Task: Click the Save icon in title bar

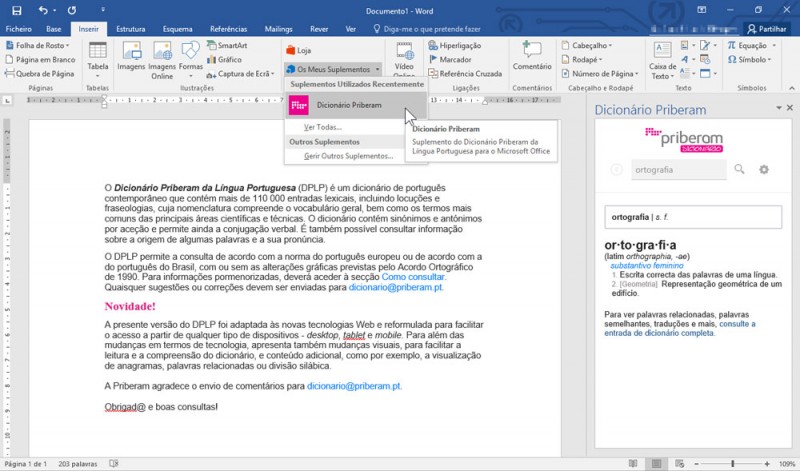Action: (17, 10)
